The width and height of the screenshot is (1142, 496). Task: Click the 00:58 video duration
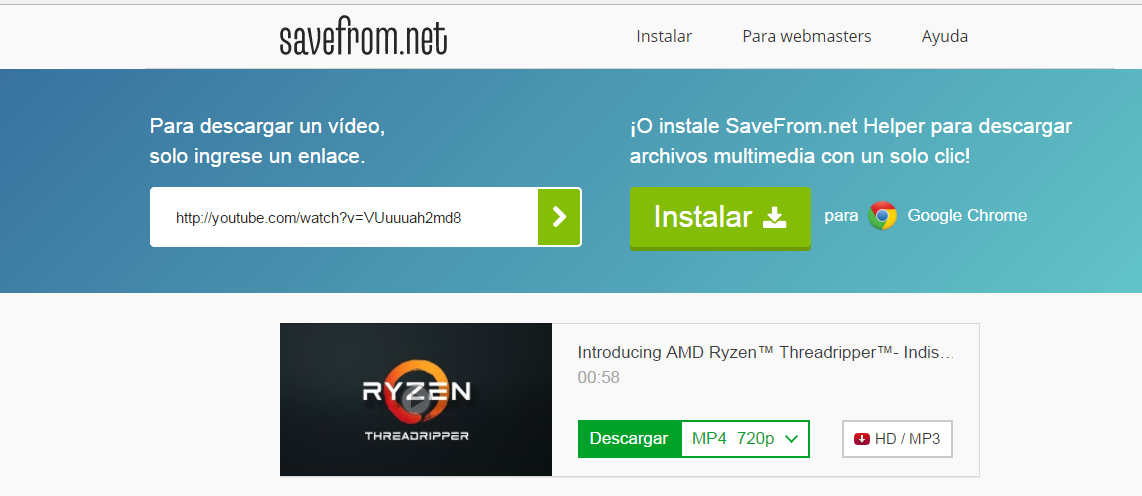[598, 378]
